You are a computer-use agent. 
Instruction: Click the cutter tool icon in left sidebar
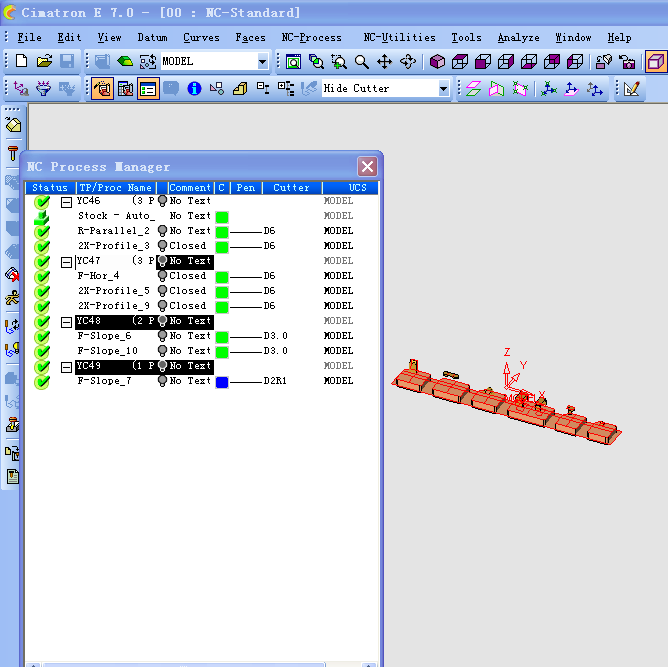13,153
